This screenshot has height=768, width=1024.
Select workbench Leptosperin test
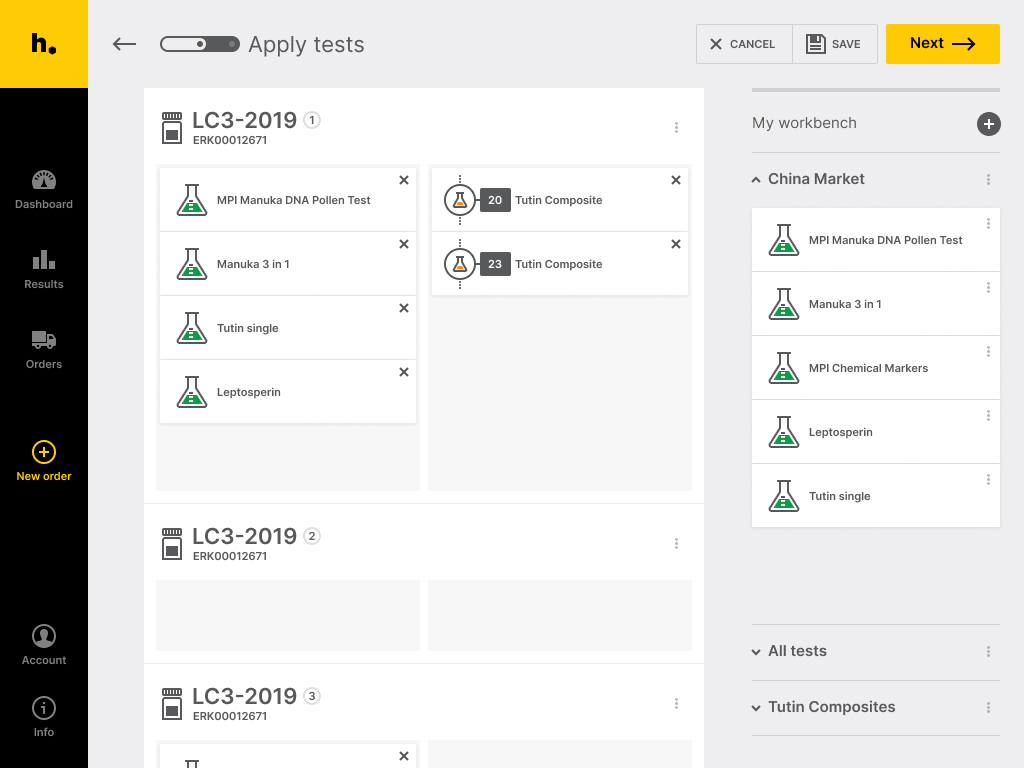click(x=875, y=432)
